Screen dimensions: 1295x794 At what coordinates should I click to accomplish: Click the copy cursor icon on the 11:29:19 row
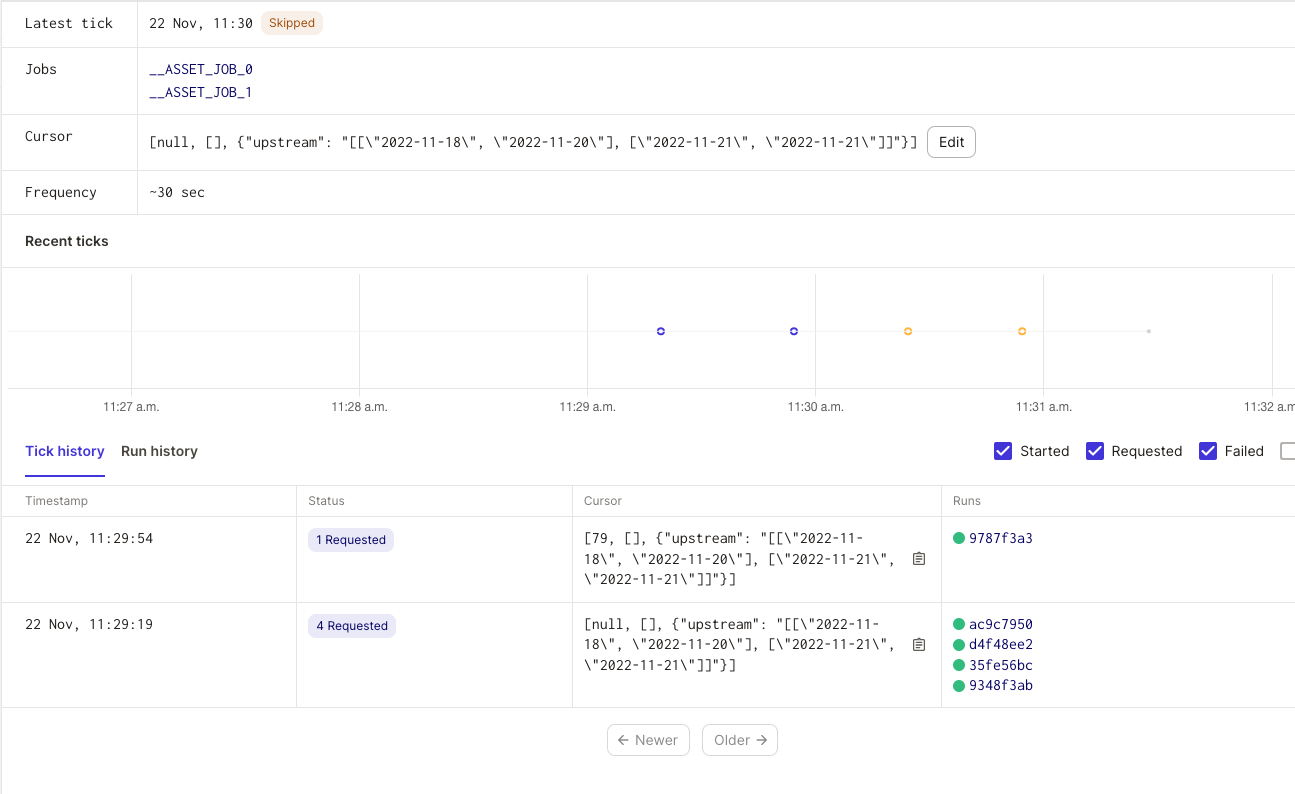tap(919, 645)
